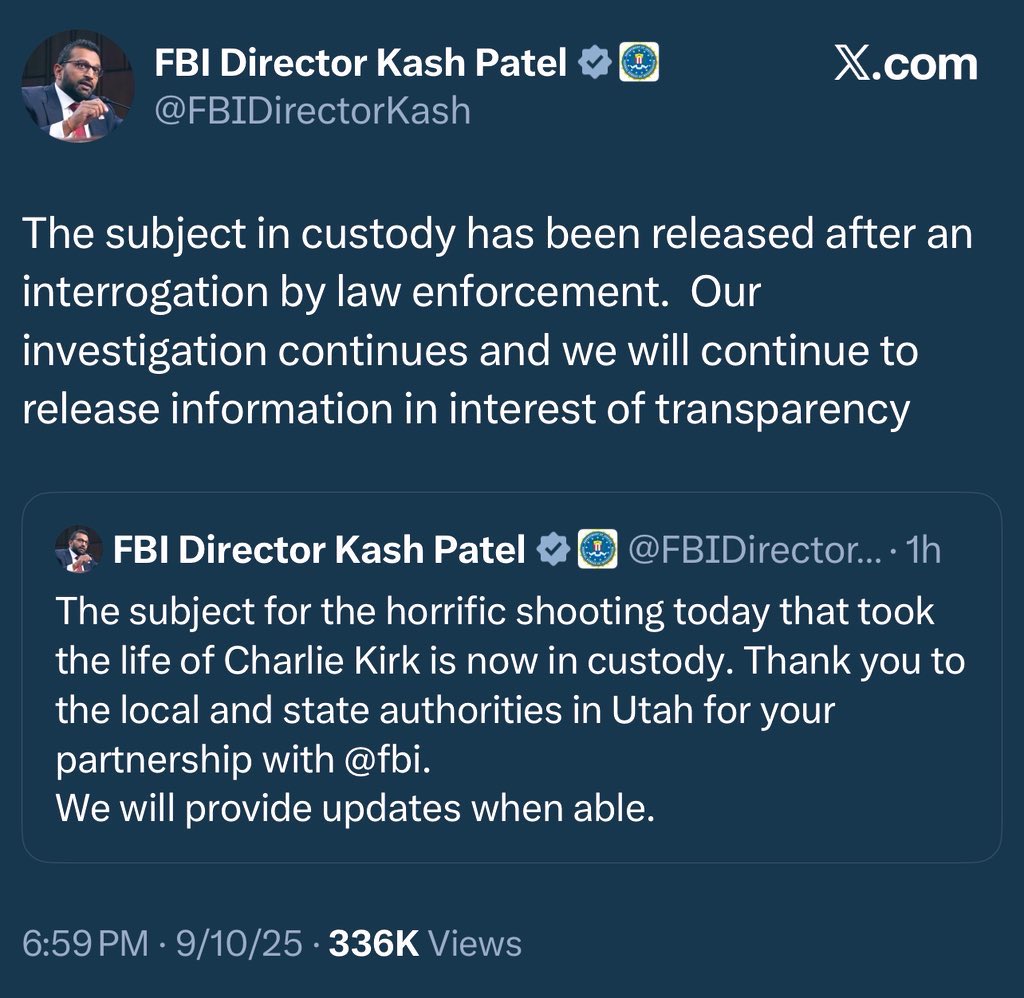Click the small avatar in the quoted post

[x=78, y=549]
